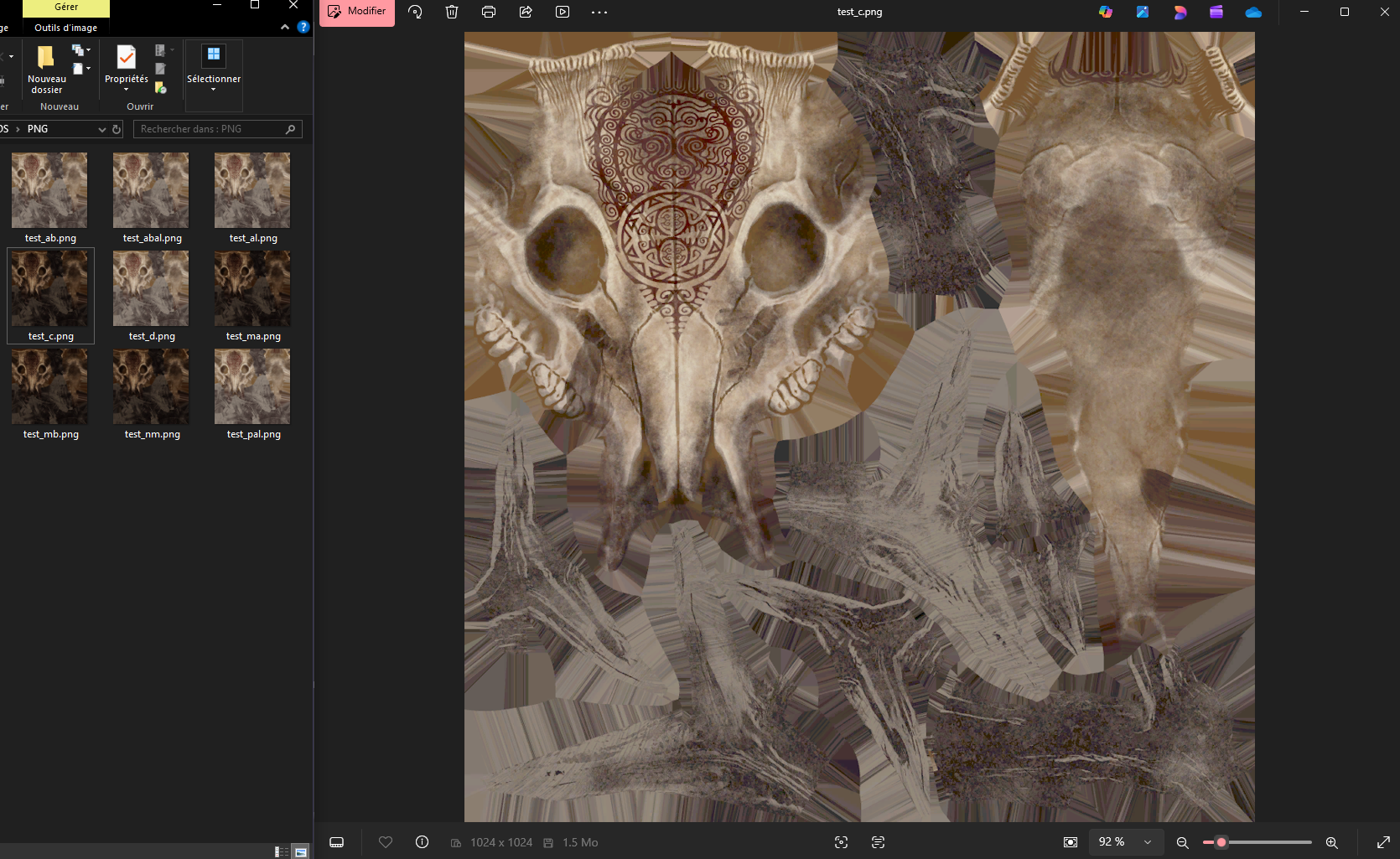1400x859 pixels.
Task: Enter fullscreen with the expand arrows icon
Action: coord(1383,842)
